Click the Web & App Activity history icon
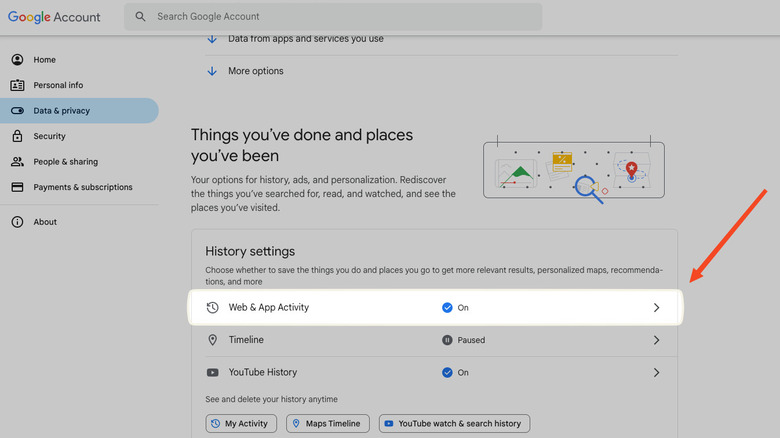Screen dimensions: 780x438 pos(213,308)
